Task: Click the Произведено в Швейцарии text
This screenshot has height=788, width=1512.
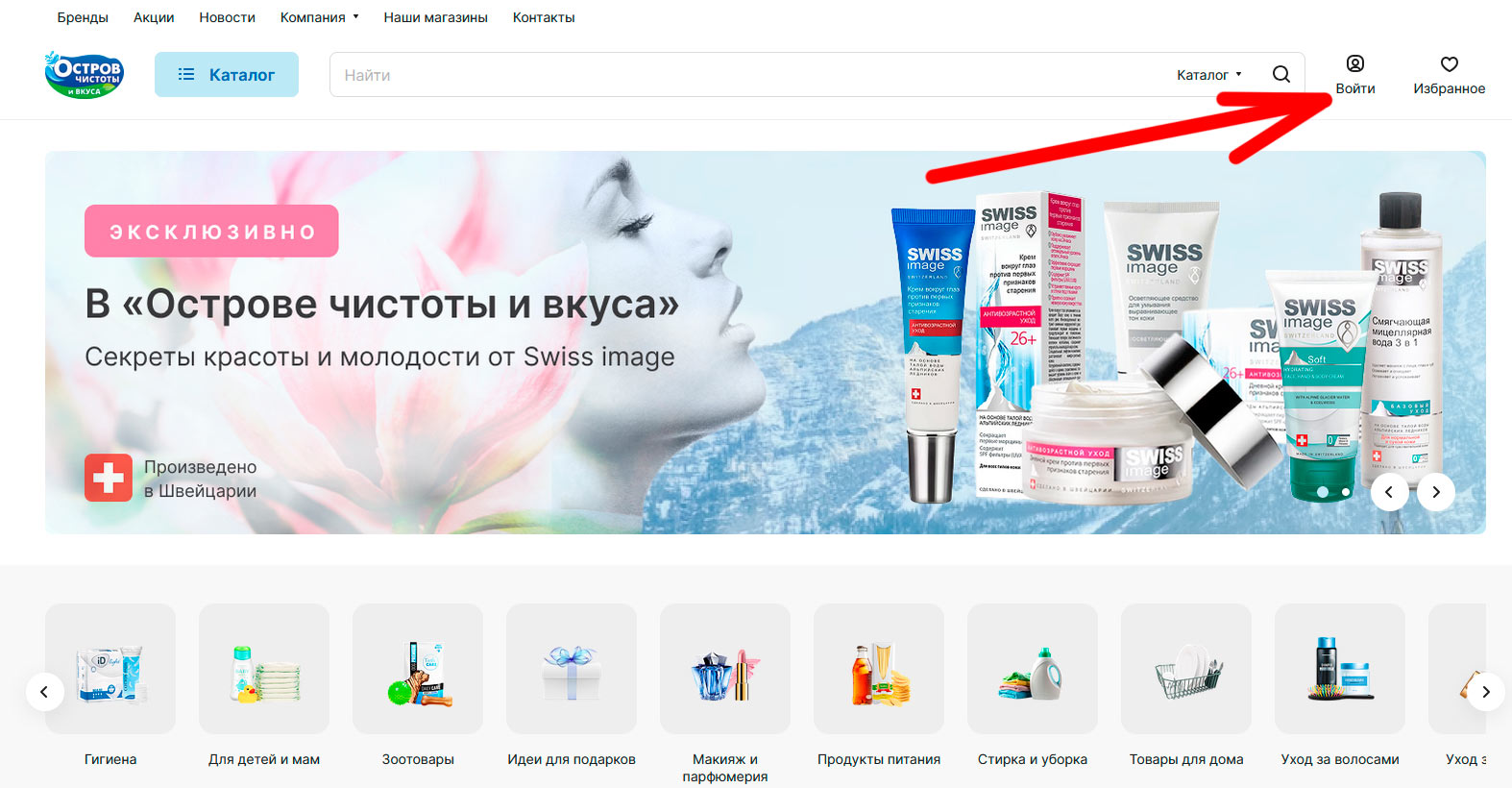Action: point(201,479)
